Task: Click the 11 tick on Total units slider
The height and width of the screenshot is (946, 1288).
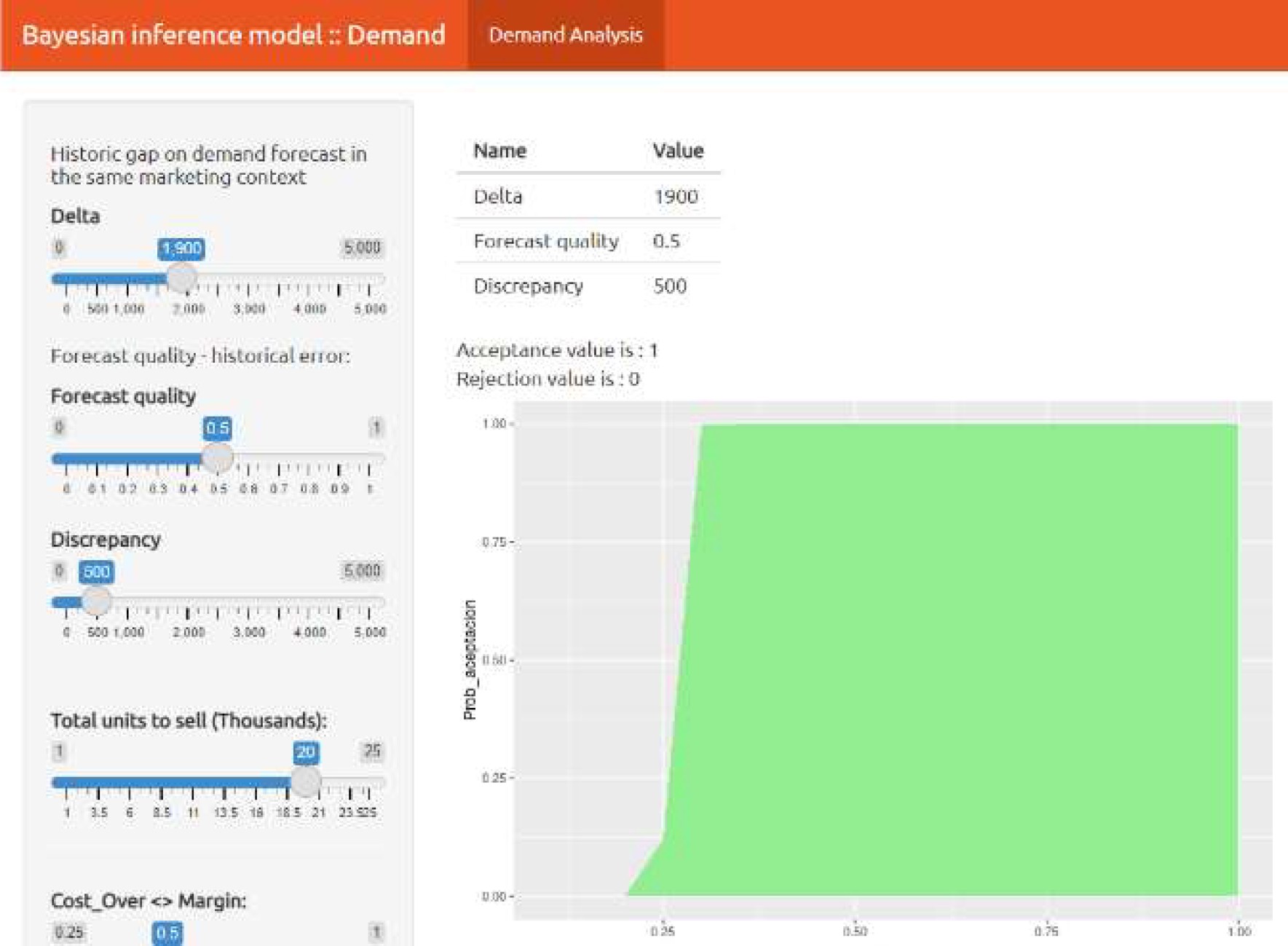Action: [192, 812]
